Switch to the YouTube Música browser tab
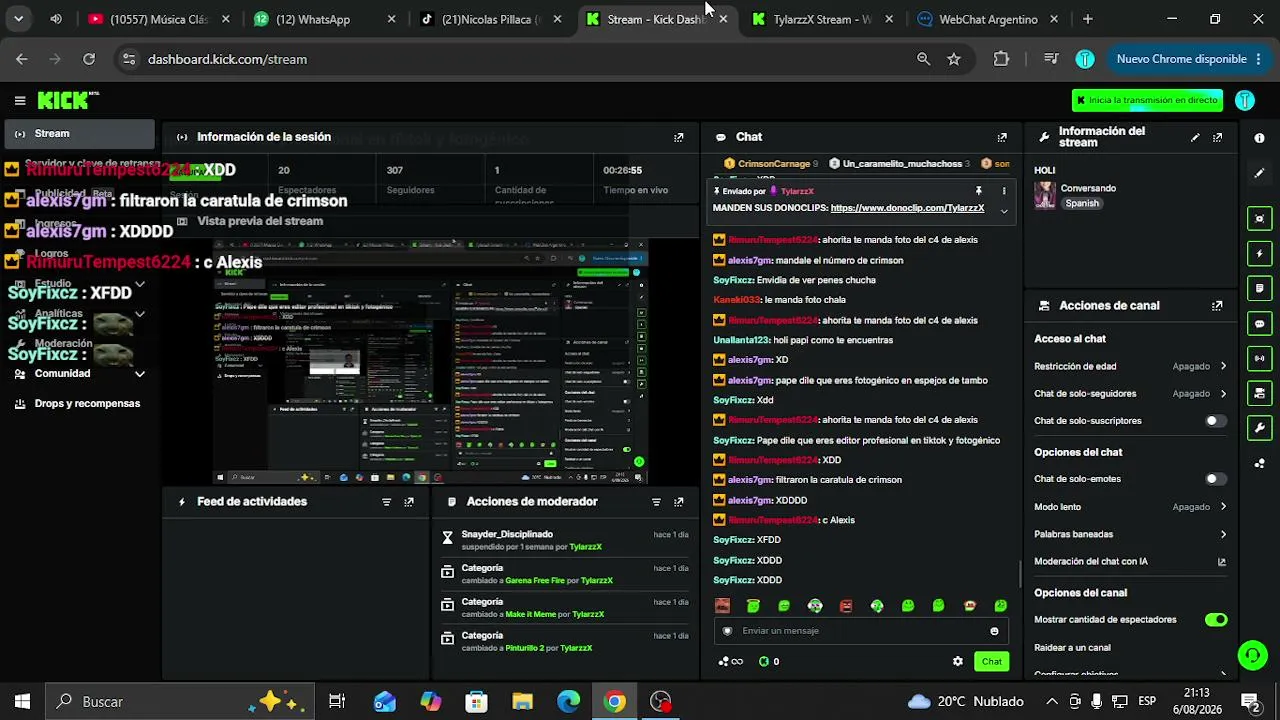Screen dimensions: 1280x720 [x=160, y=19]
